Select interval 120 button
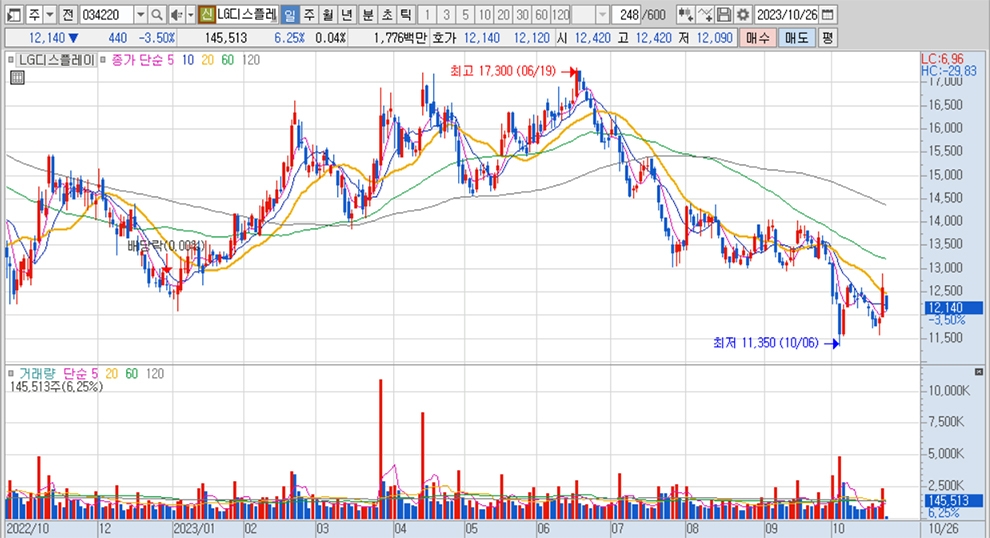990x538 pixels. [x=560, y=14]
